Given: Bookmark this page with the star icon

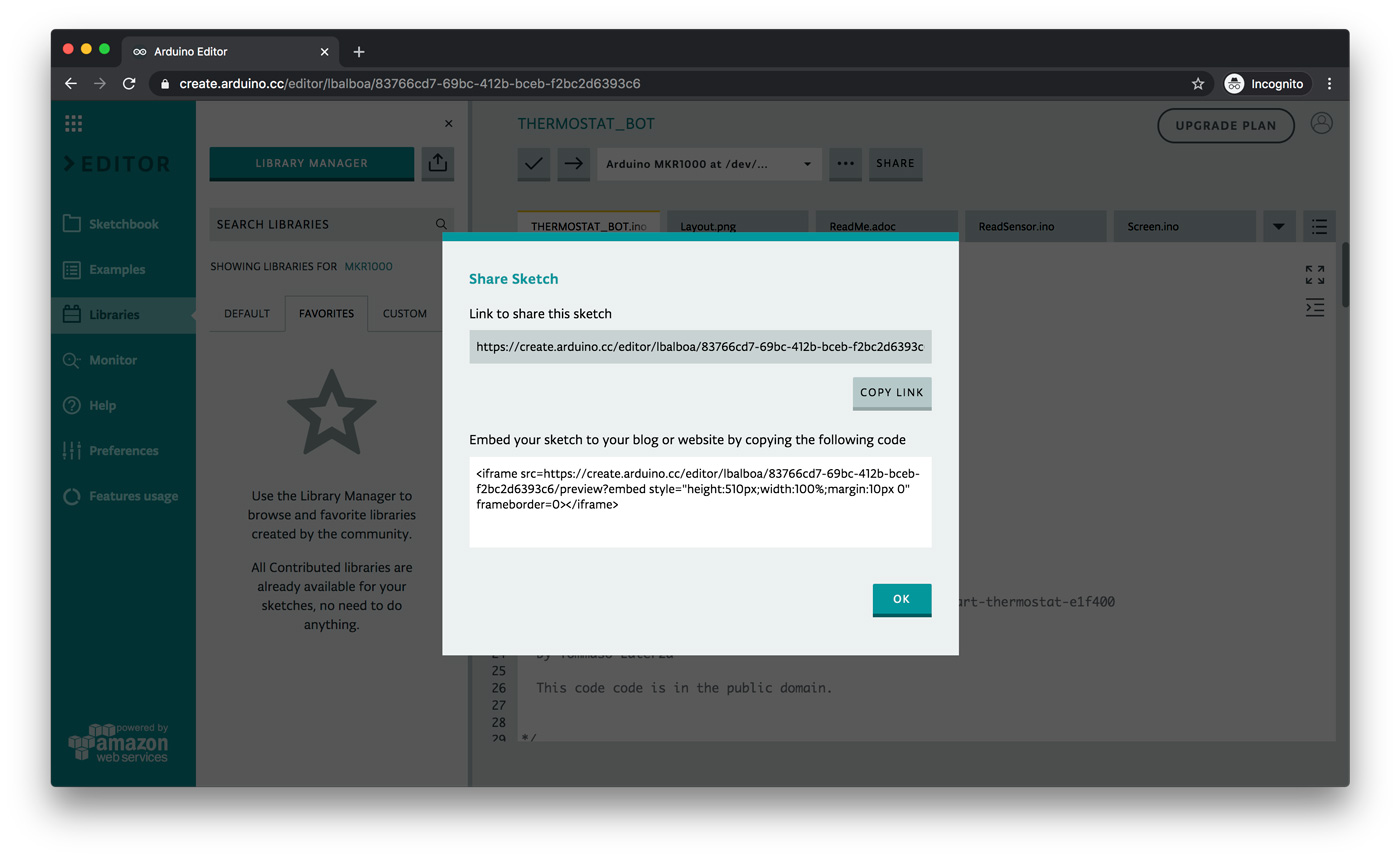Looking at the screenshot, I should pyautogui.click(x=1198, y=84).
